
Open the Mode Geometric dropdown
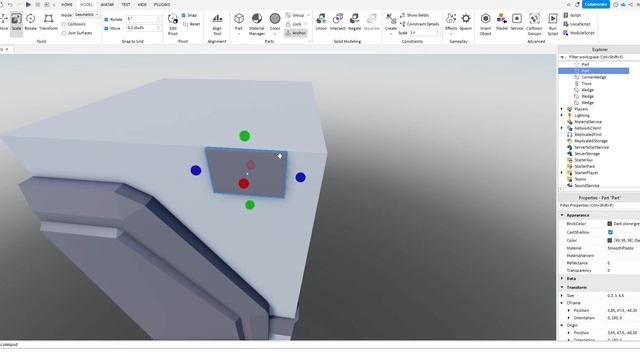87,15
